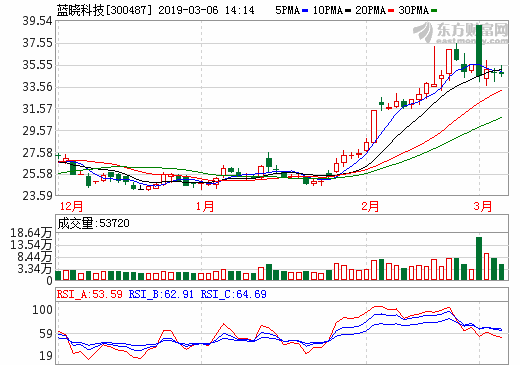Click the green 30PMA legend swatch
Image resolution: width=520 pixels, height=365 pixels.
point(434,11)
